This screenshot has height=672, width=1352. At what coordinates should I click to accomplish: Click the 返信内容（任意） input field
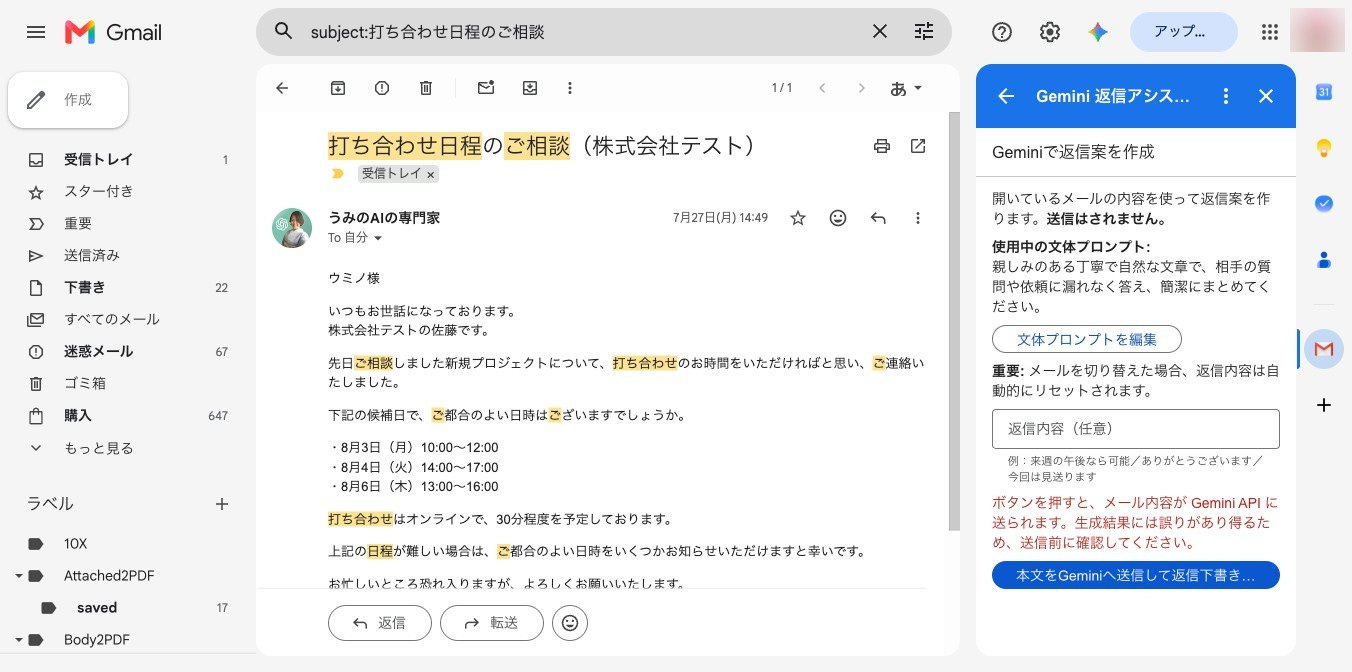[1136, 429]
